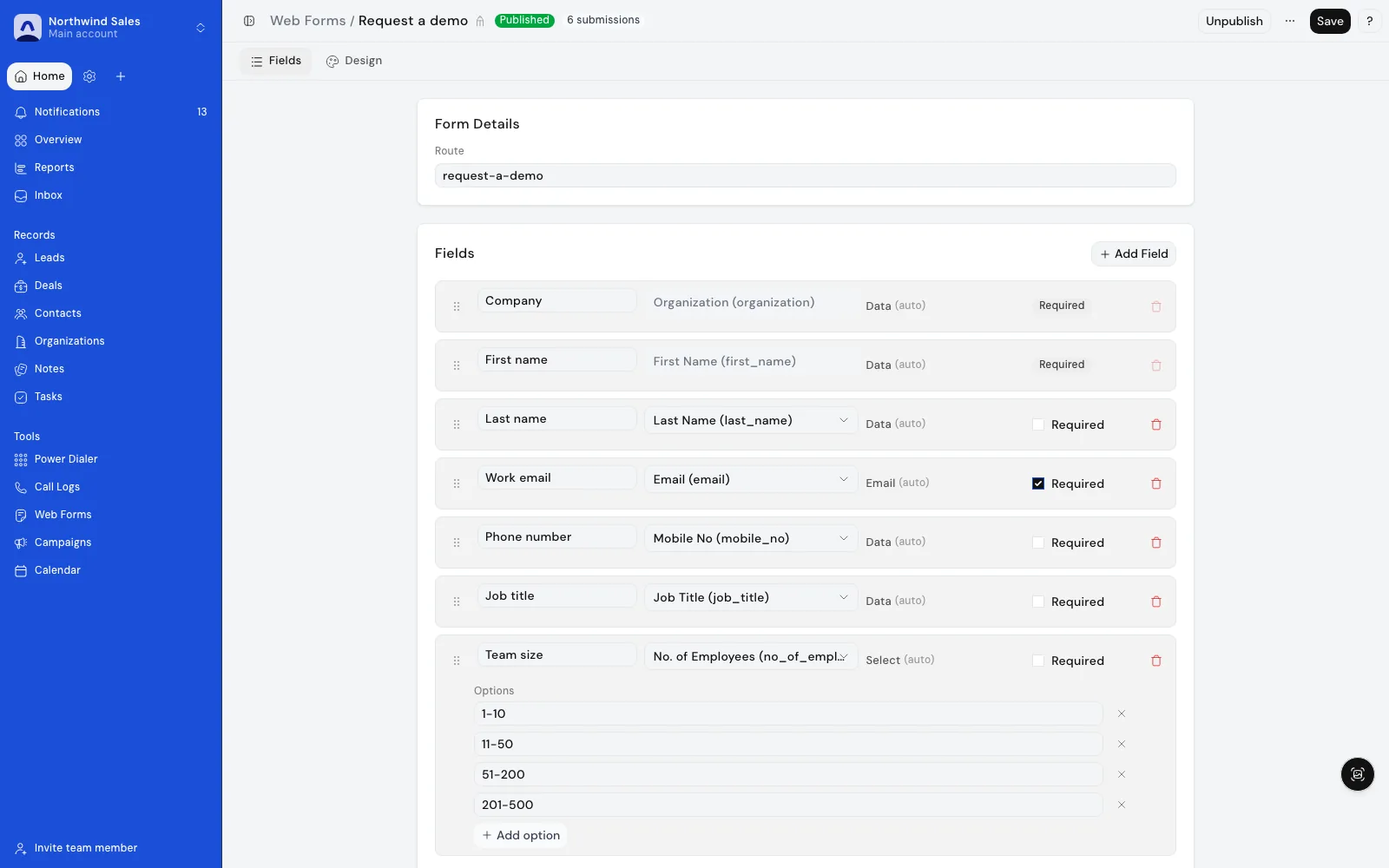Click the plus icon next to Home

[x=121, y=76]
